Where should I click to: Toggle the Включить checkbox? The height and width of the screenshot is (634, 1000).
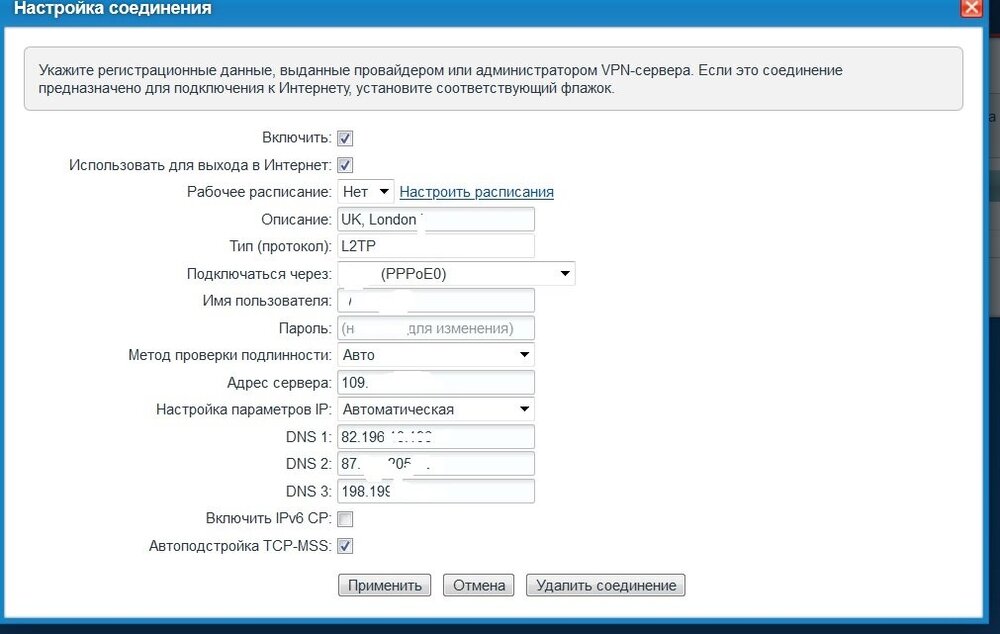click(x=345, y=138)
